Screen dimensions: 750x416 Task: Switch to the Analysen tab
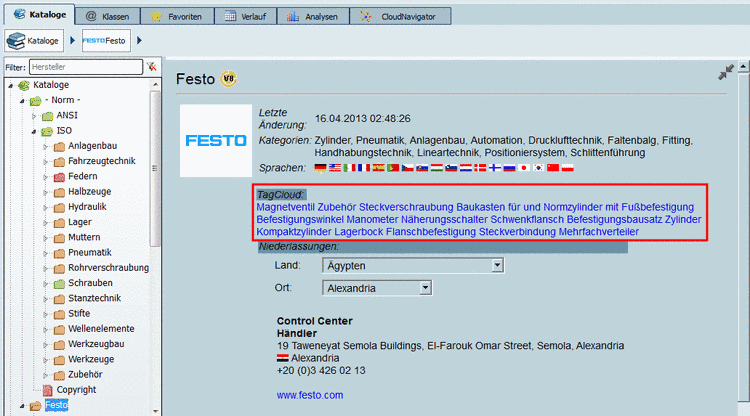pyautogui.click(x=313, y=16)
